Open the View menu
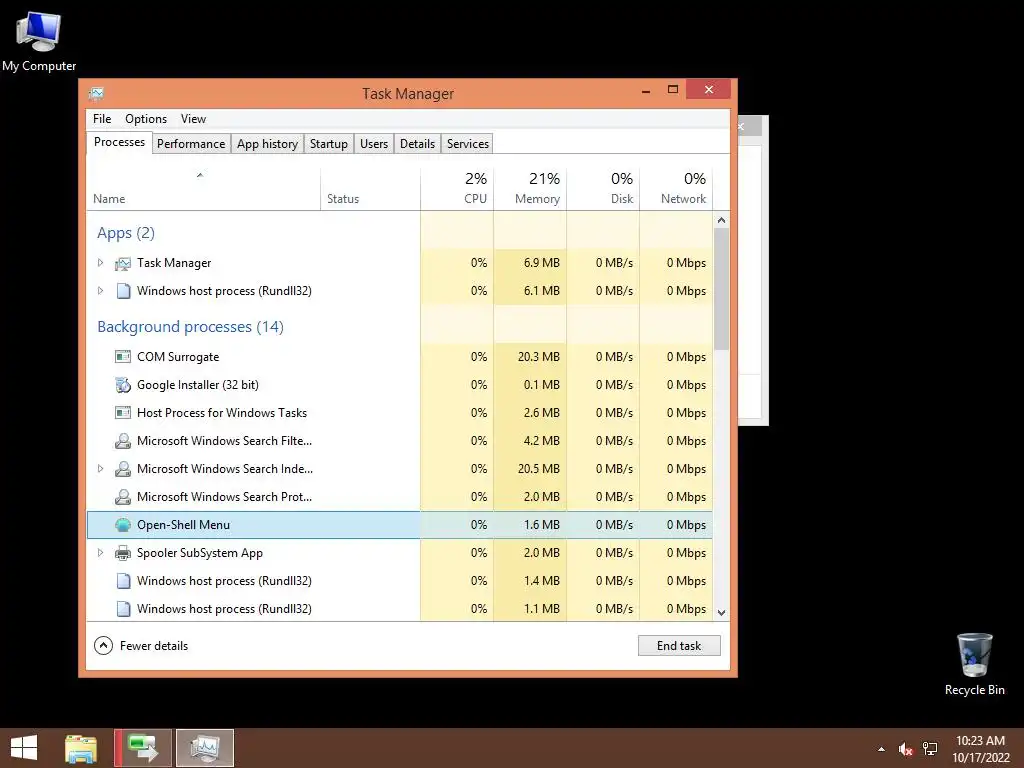 pyautogui.click(x=193, y=119)
